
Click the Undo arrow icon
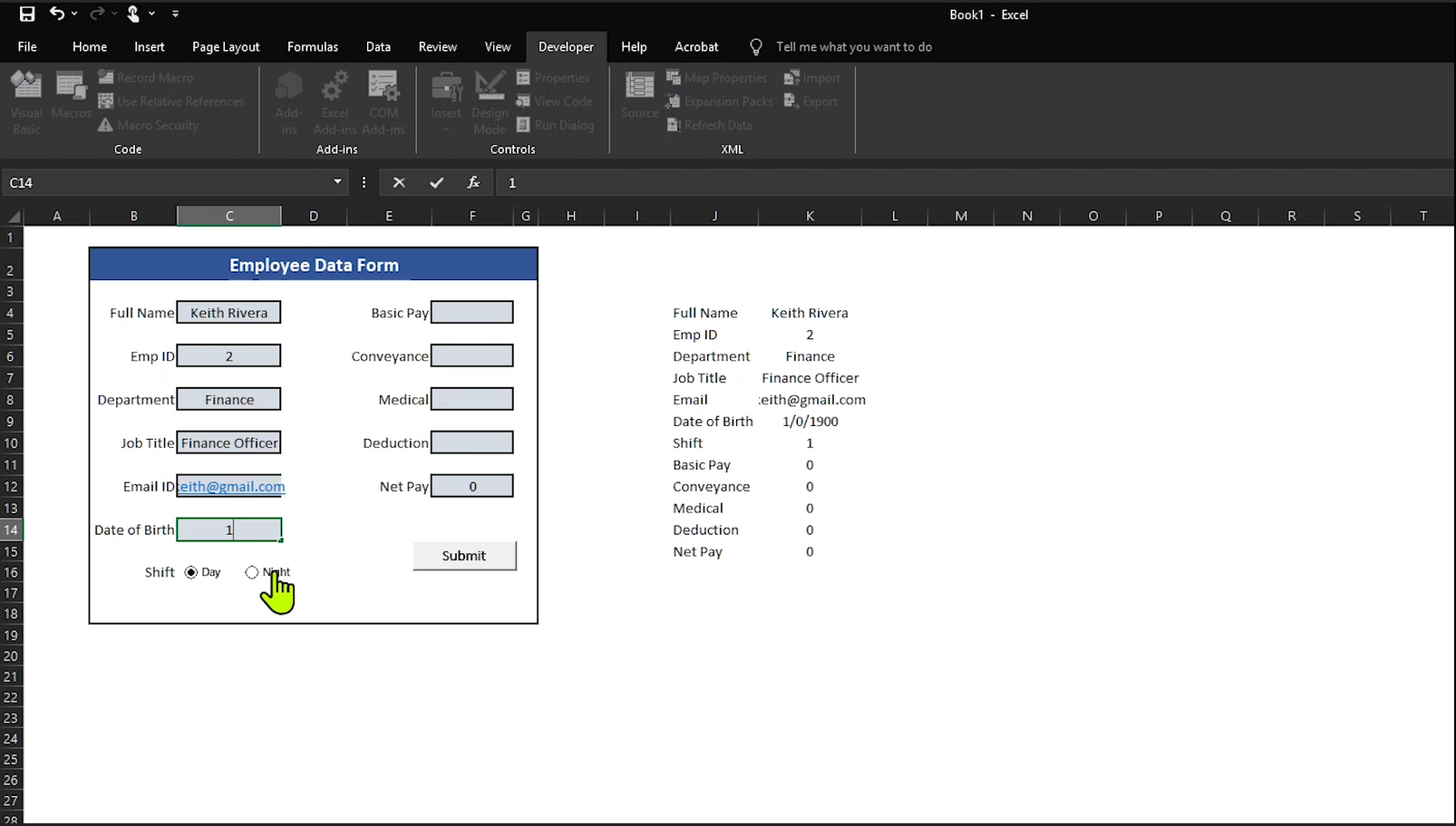56,14
